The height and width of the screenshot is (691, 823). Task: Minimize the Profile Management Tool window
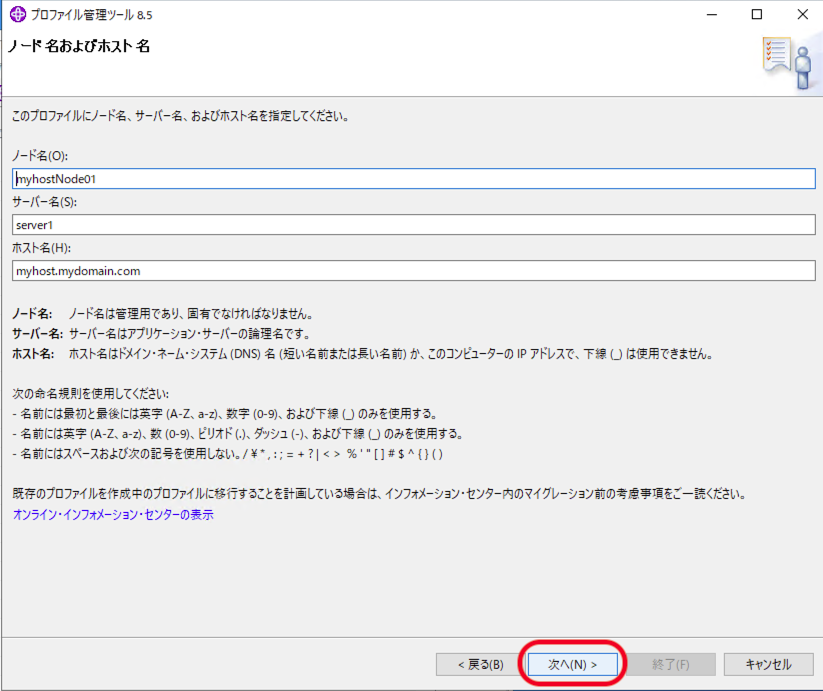tap(712, 15)
